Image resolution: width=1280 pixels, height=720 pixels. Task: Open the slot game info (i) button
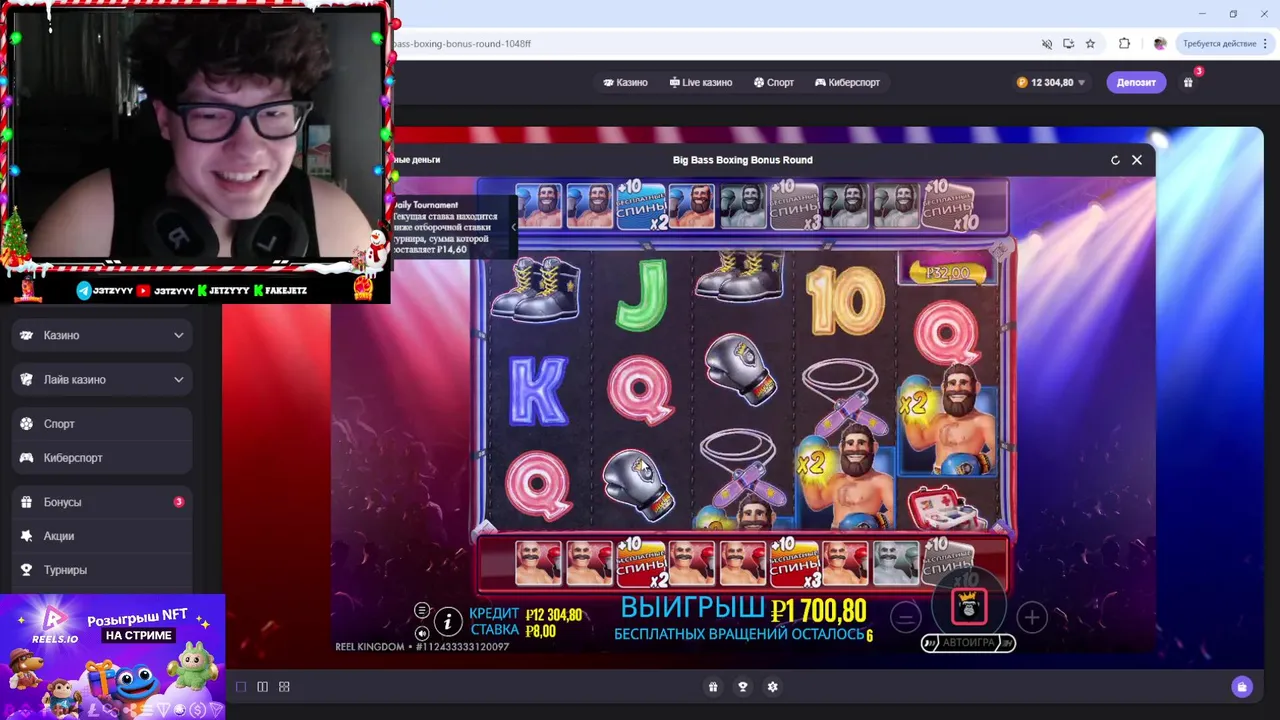point(448,622)
